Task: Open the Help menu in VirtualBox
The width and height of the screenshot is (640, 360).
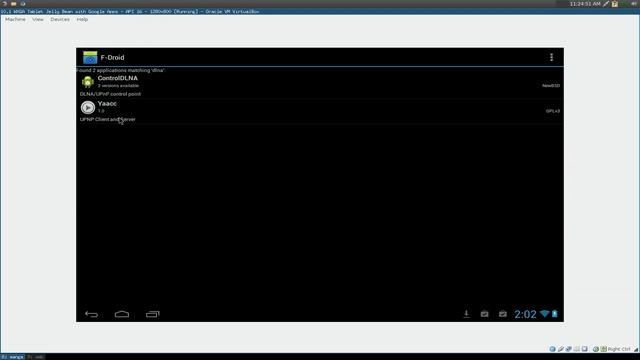Action: [x=82, y=19]
